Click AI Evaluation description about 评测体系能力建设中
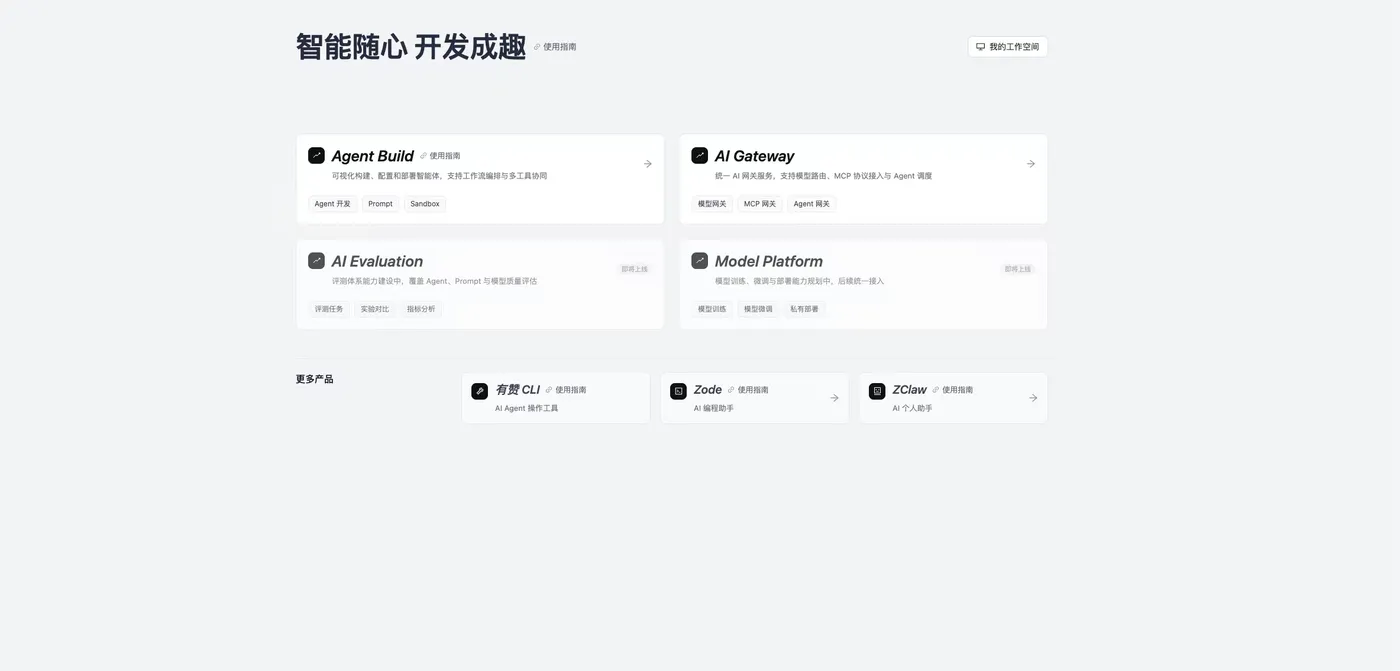This screenshot has height=671, width=1400. tap(435, 281)
